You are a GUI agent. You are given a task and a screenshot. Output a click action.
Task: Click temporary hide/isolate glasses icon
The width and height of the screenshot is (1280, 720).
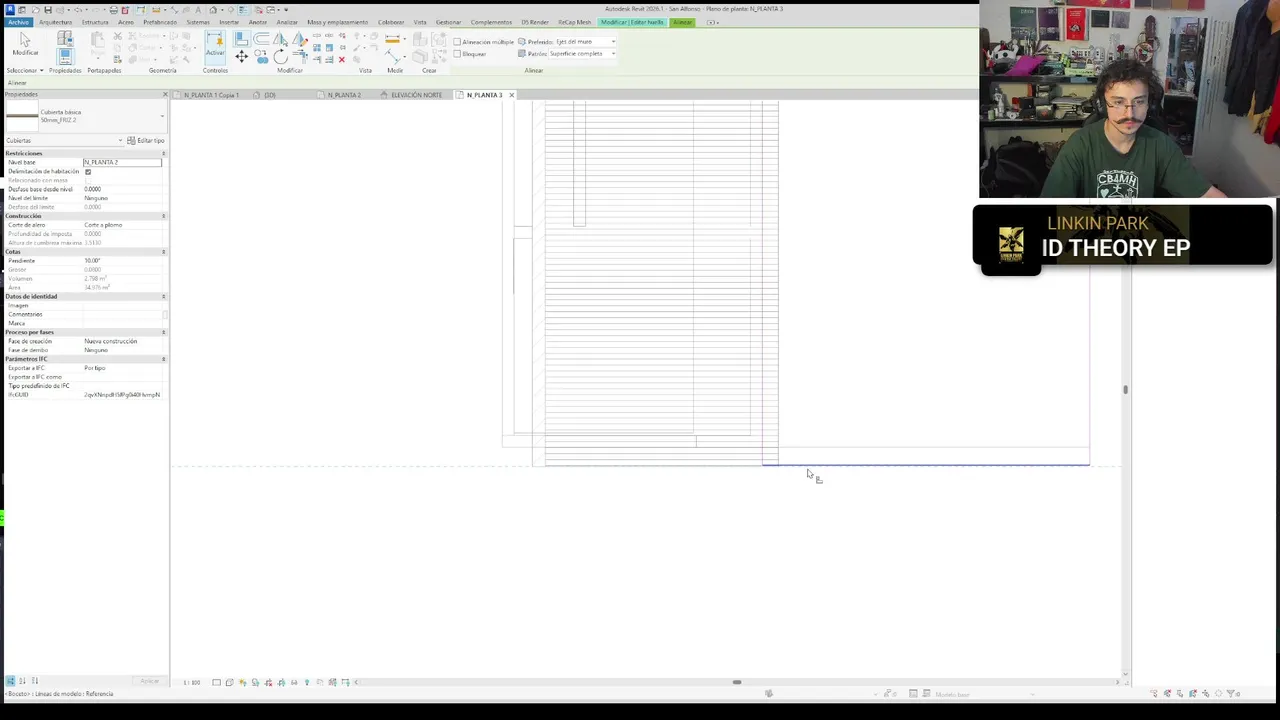(294, 682)
